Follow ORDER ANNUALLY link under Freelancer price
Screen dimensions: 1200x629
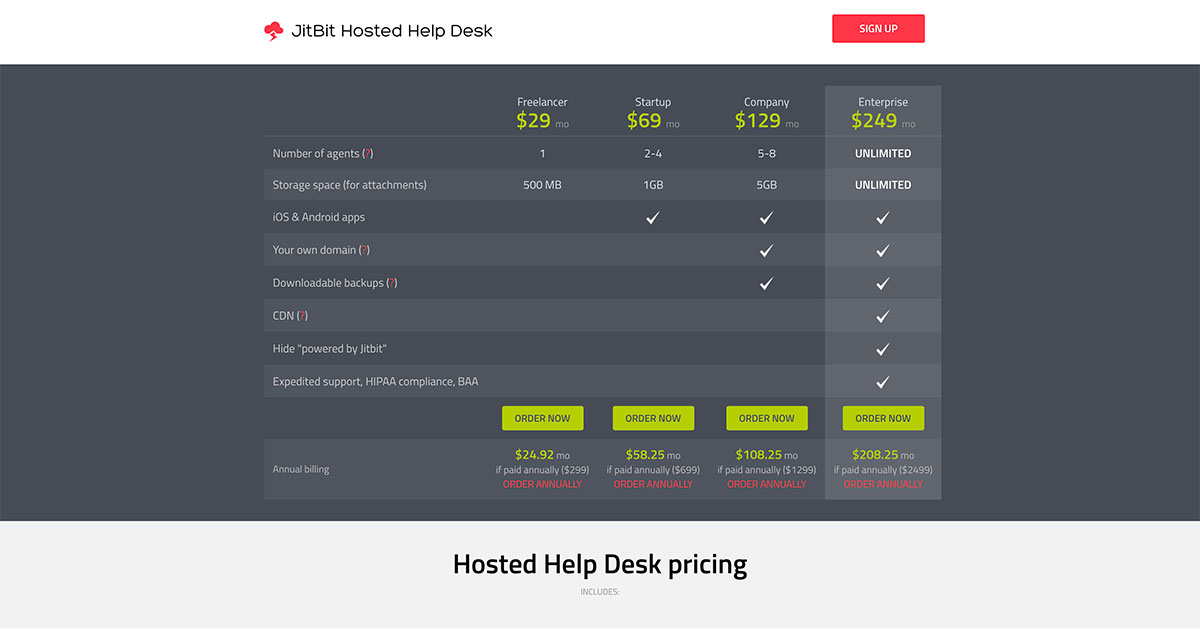tap(542, 484)
